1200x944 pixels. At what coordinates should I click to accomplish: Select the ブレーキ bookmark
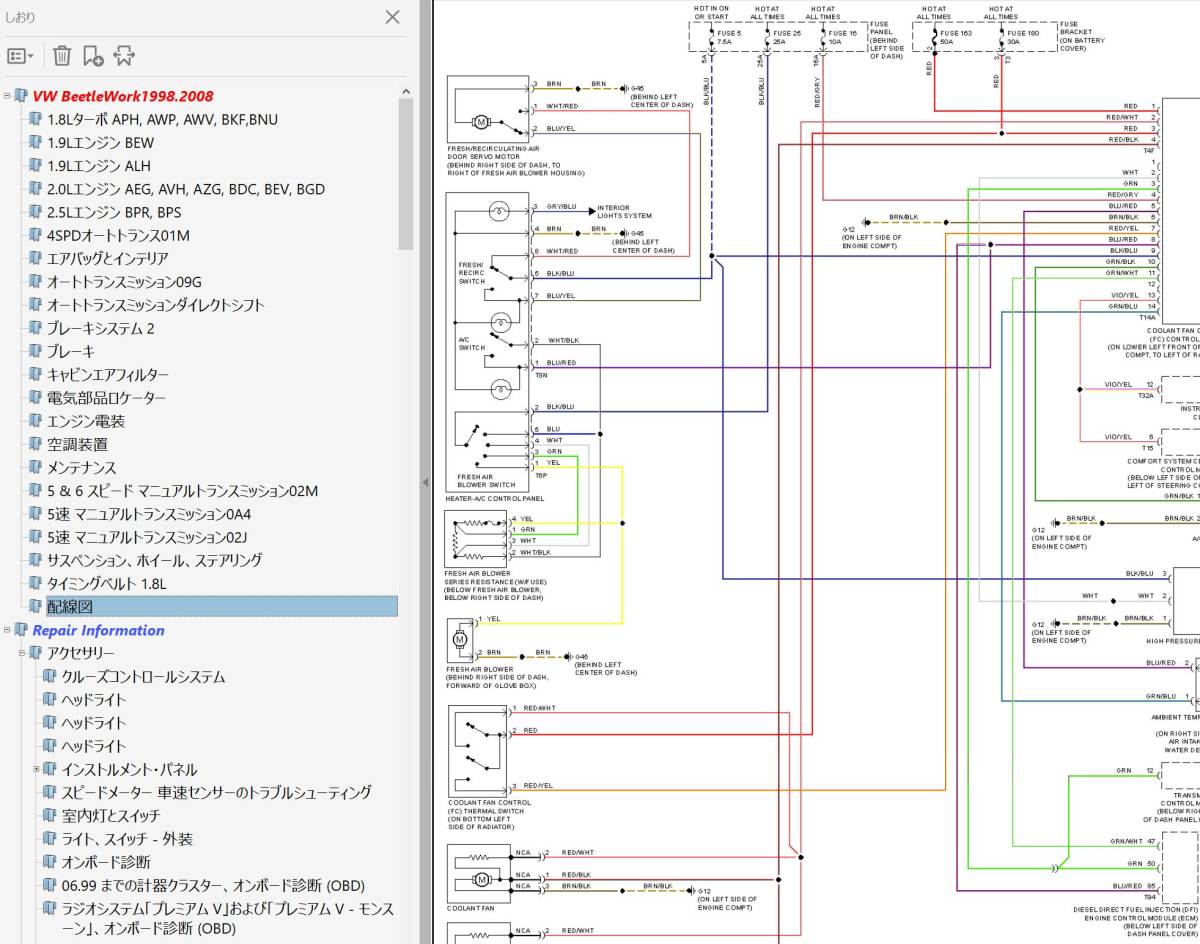(x=71, y=351)
